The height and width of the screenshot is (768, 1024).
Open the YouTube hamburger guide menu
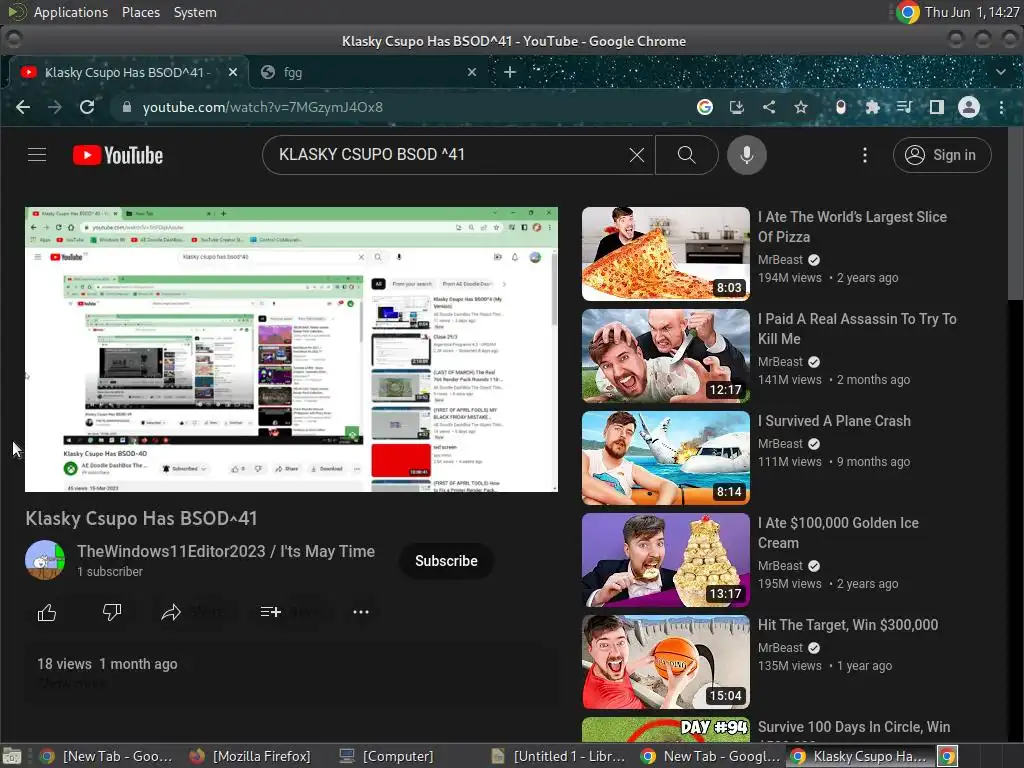tap(37, 155)
